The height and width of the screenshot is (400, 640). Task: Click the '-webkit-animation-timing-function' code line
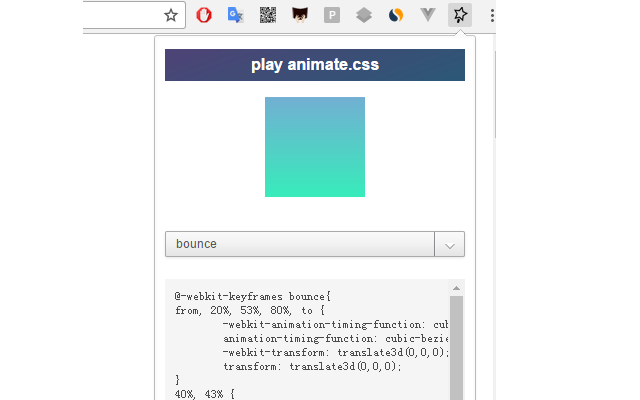pos(335,324)
